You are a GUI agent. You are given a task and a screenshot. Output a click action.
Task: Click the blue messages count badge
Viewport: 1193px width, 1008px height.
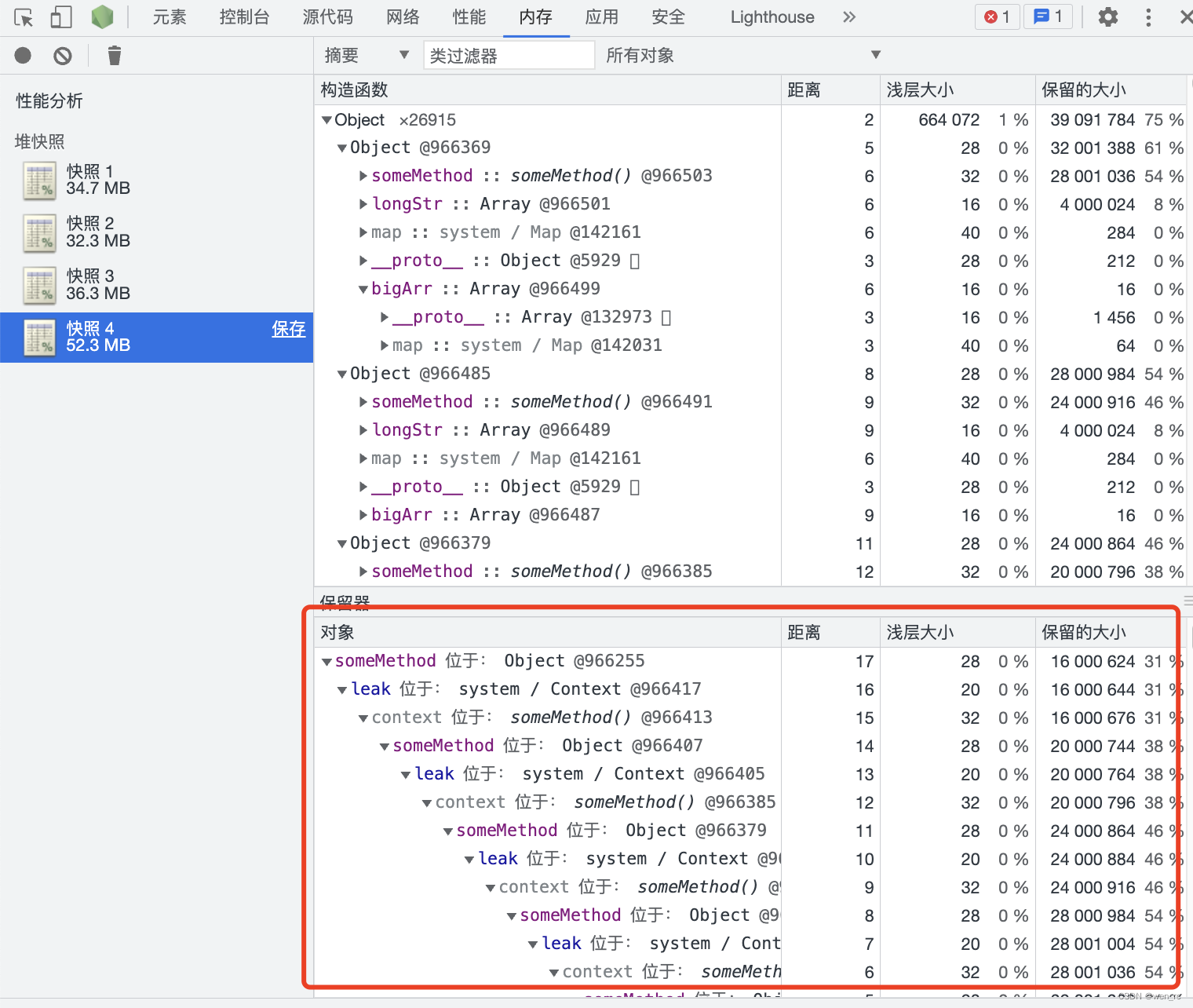click(x=1049, y=16)
